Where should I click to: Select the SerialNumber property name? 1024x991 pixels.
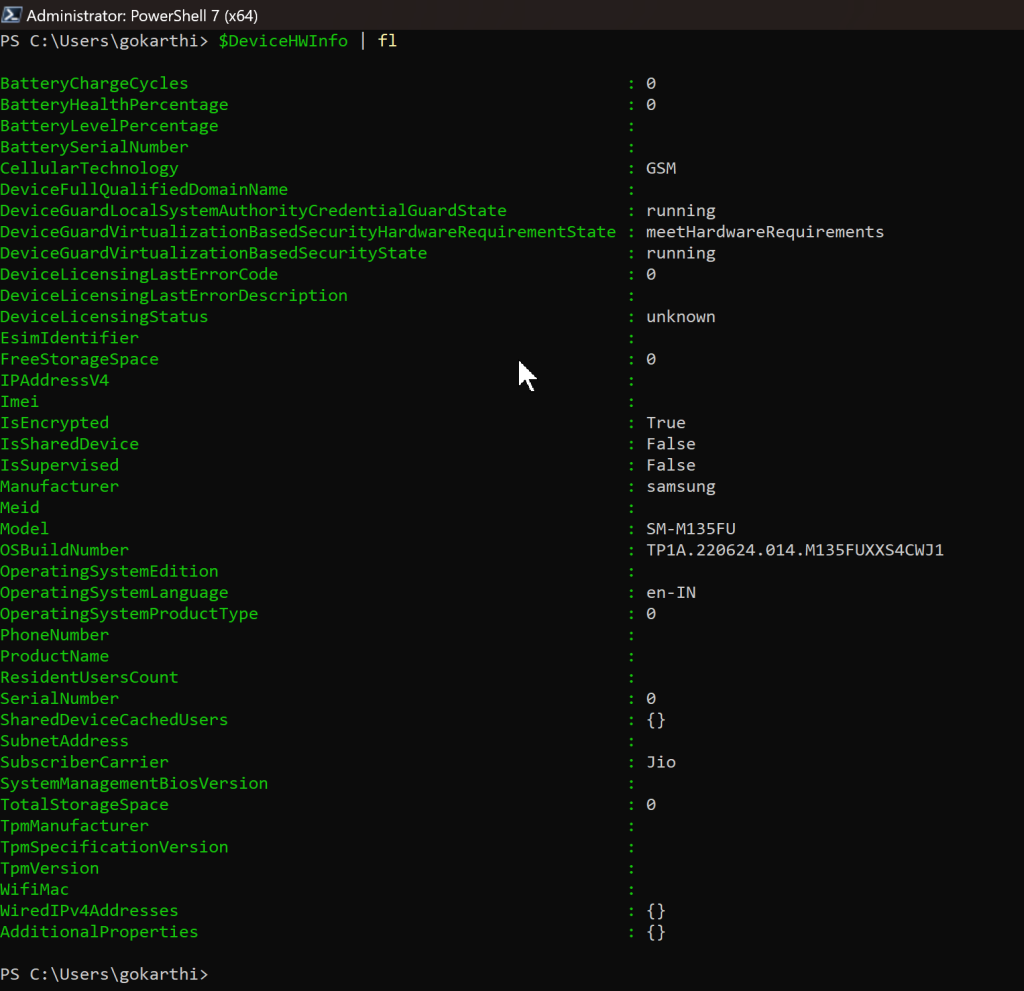(x=59, y=698)
